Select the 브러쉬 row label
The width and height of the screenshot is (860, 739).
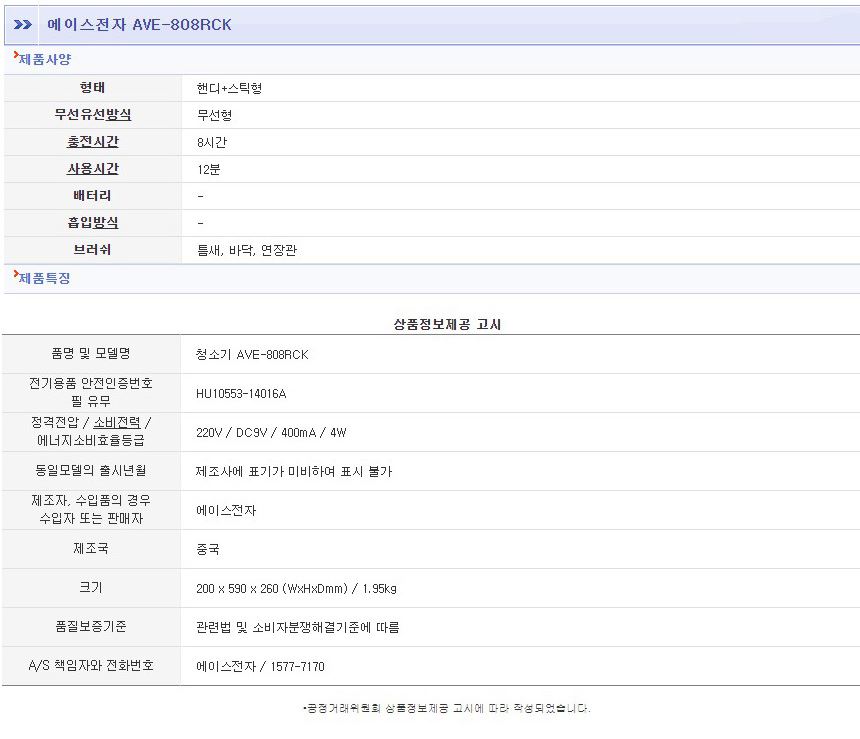93,250
